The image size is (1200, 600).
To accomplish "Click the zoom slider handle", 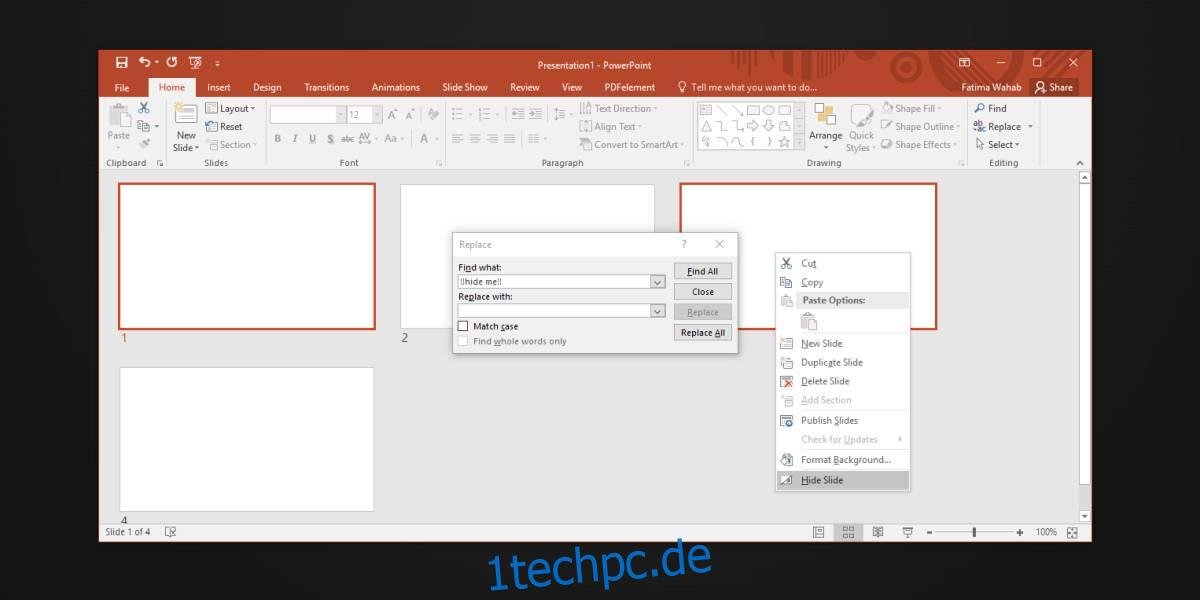I will 974,532.
